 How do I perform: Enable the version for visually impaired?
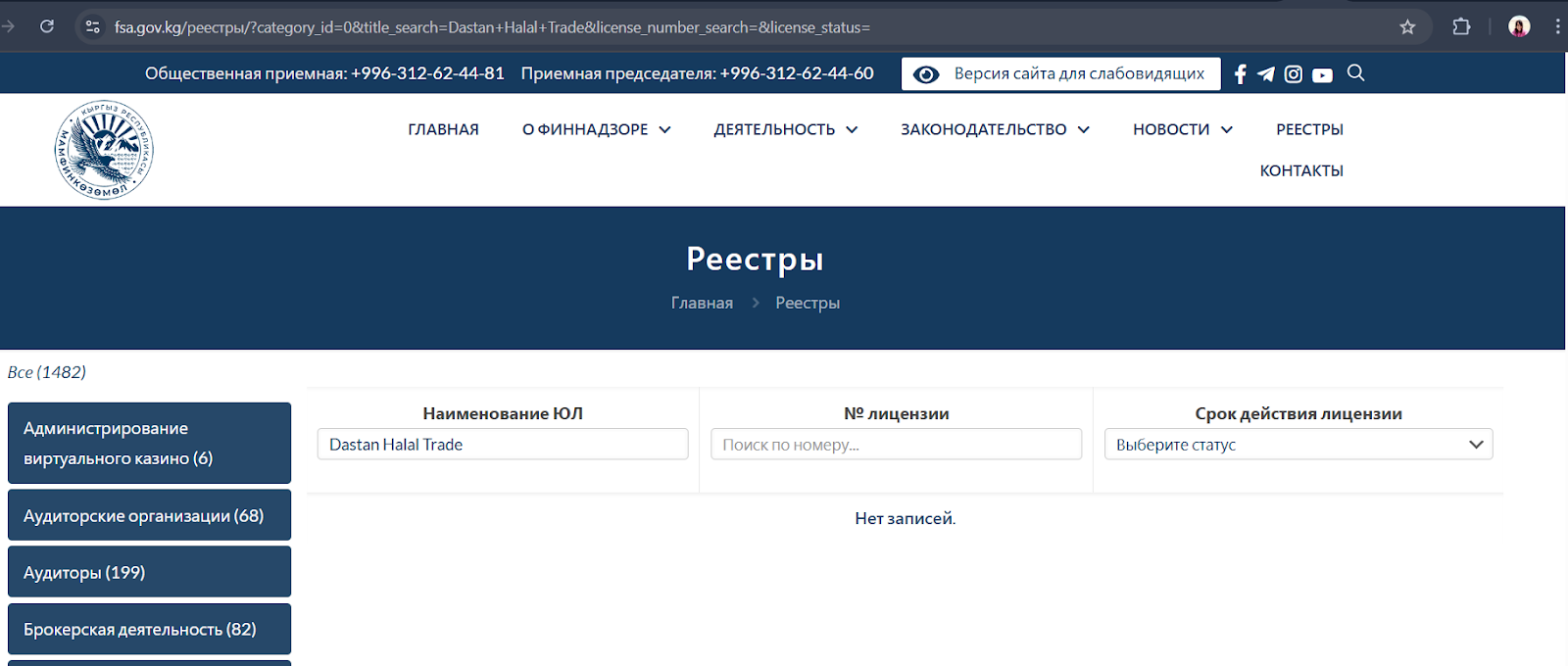(1060, 73)
